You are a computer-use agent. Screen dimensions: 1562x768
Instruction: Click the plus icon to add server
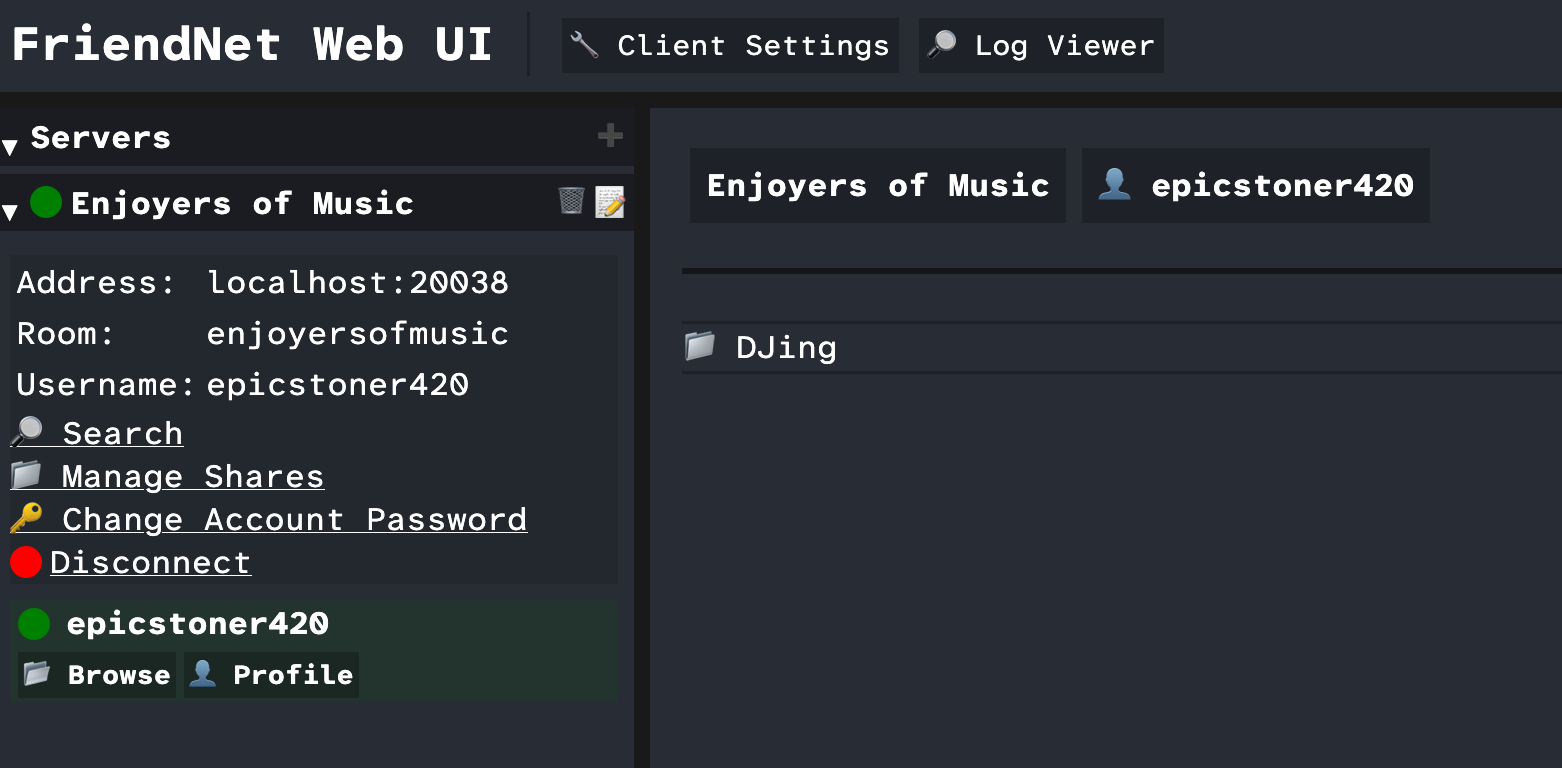(610, 136)
